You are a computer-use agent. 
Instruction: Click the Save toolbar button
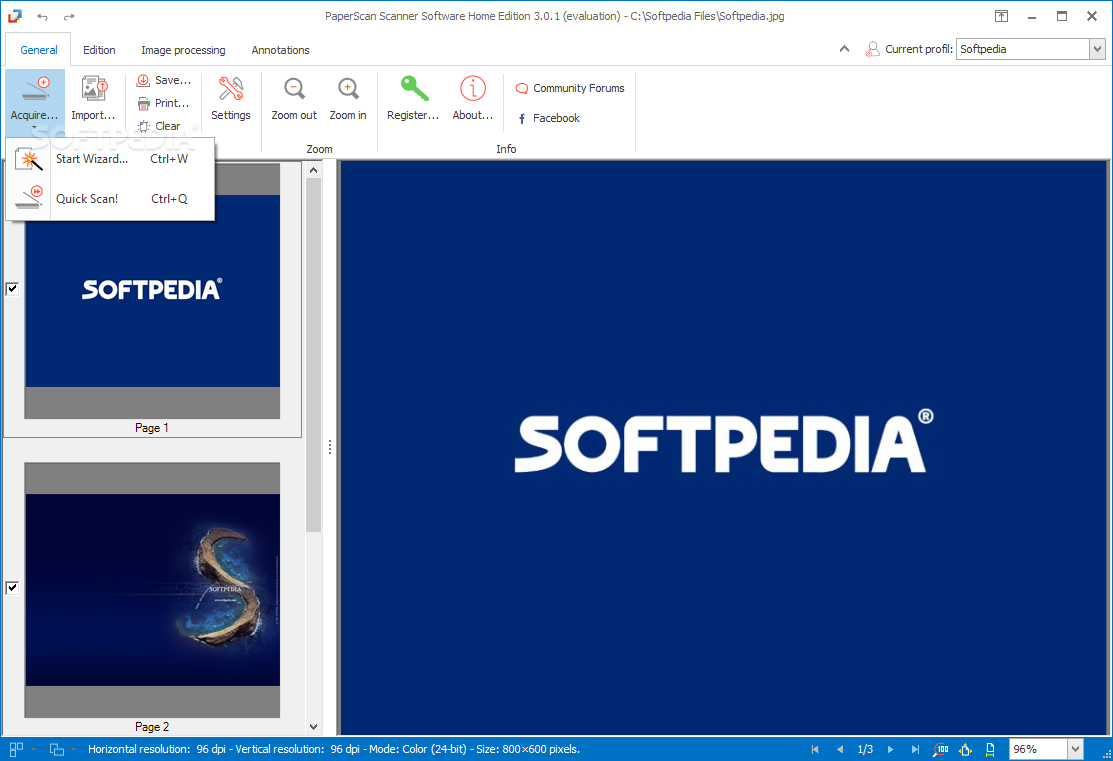[164, 80]
